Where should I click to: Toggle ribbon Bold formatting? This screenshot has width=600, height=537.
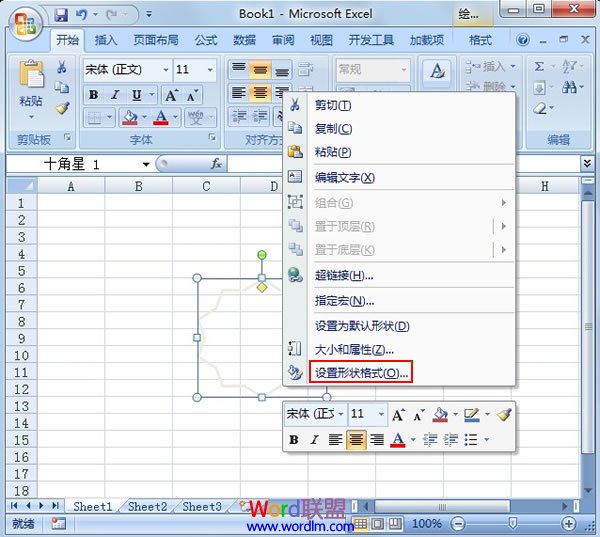pos(93,95)
